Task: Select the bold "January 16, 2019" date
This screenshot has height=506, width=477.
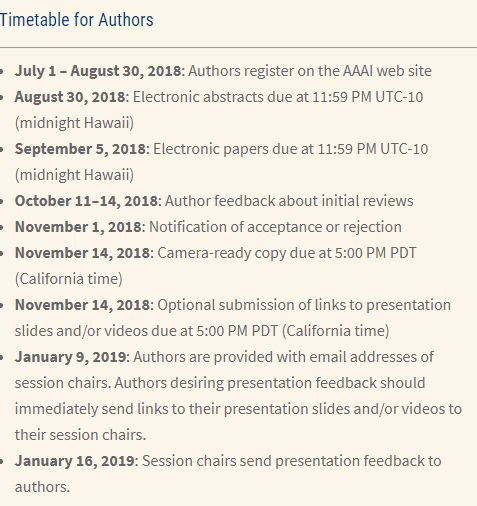Action: click(x=75, y=461)
